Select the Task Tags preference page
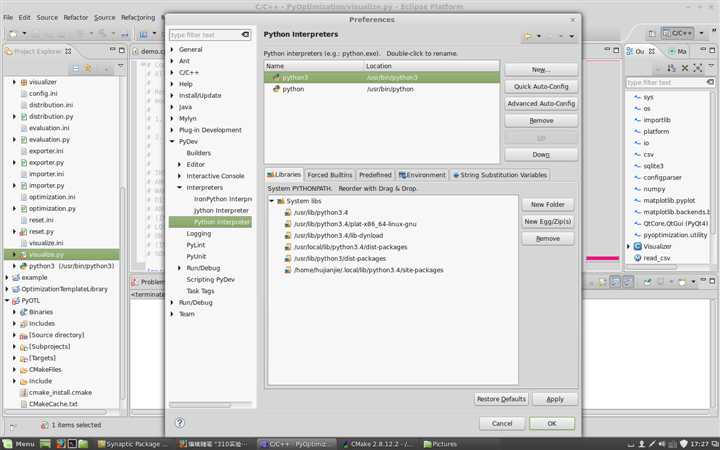This screenshot has width=720, height=450. point(200,291)
